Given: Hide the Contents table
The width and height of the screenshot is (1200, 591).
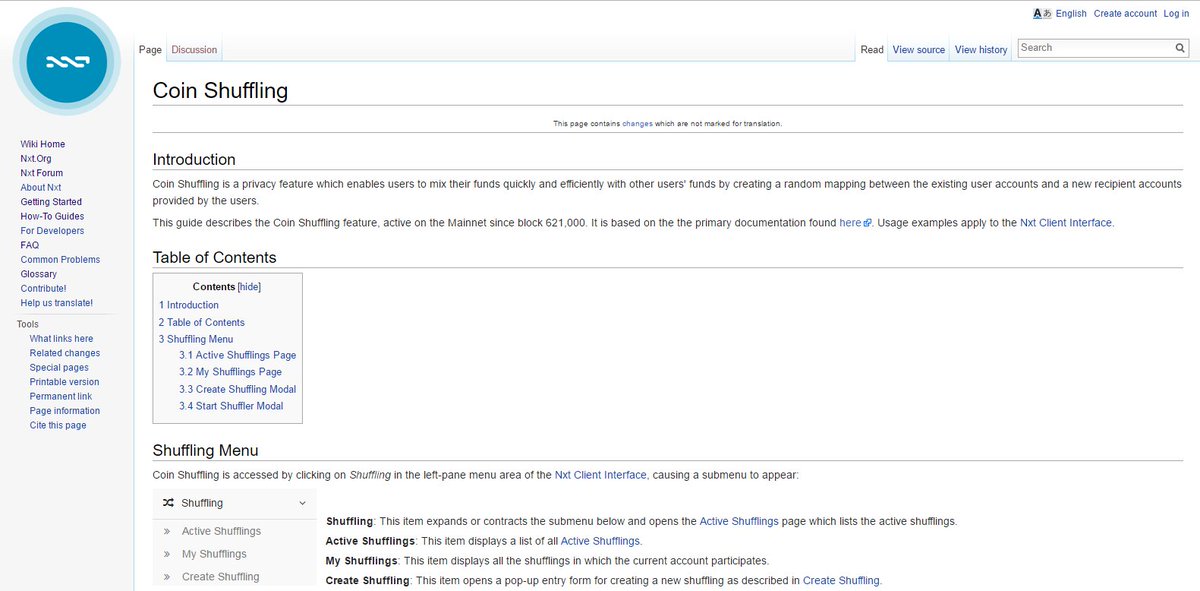Looking at the screenshot, I should pos(249,287).
